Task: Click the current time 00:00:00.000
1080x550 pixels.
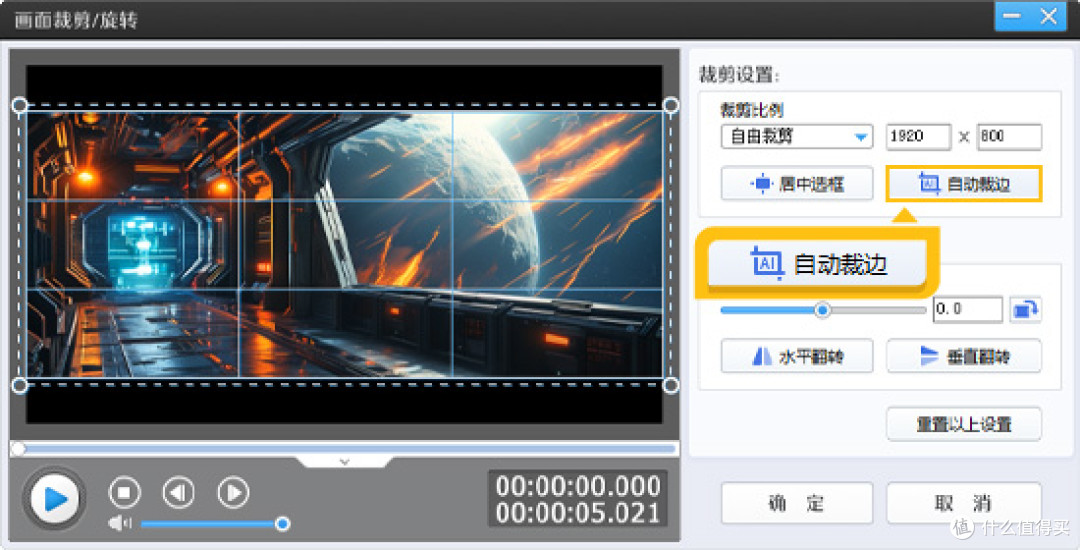Action: pos(578,486)
